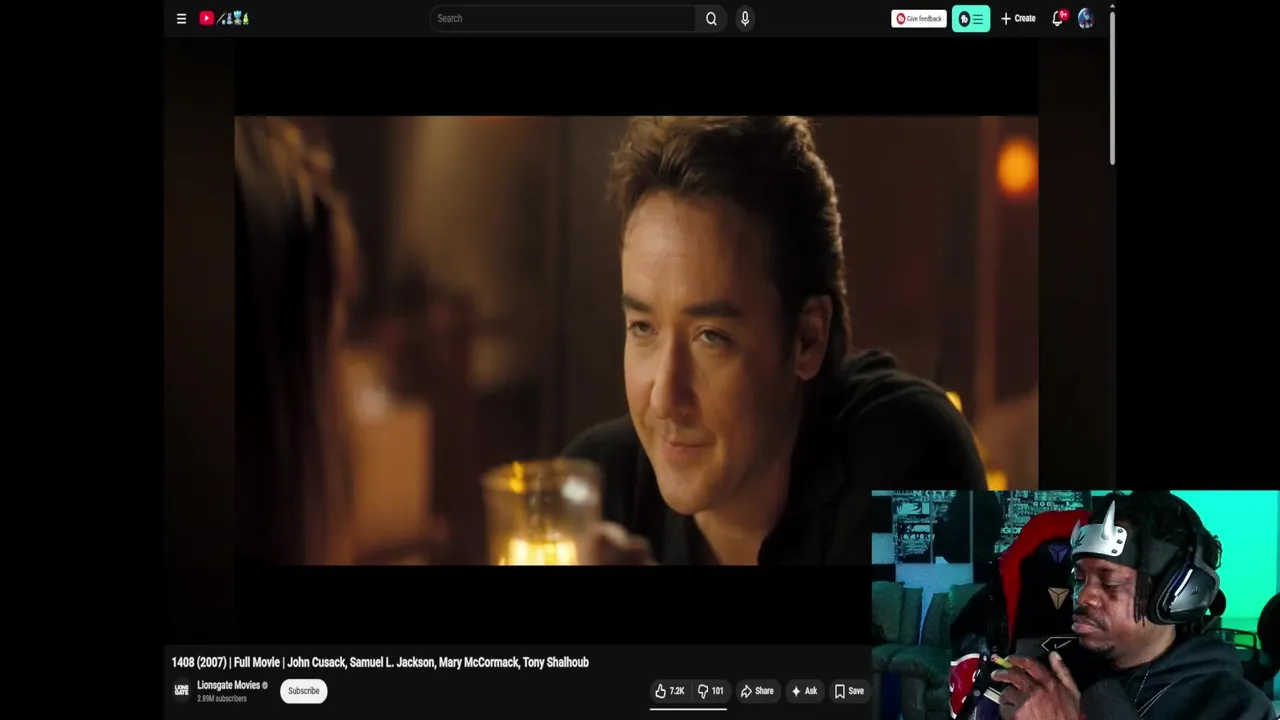The image size is (1280, 720).
Task: Open the Create menu
Action: pos(1018,18)
